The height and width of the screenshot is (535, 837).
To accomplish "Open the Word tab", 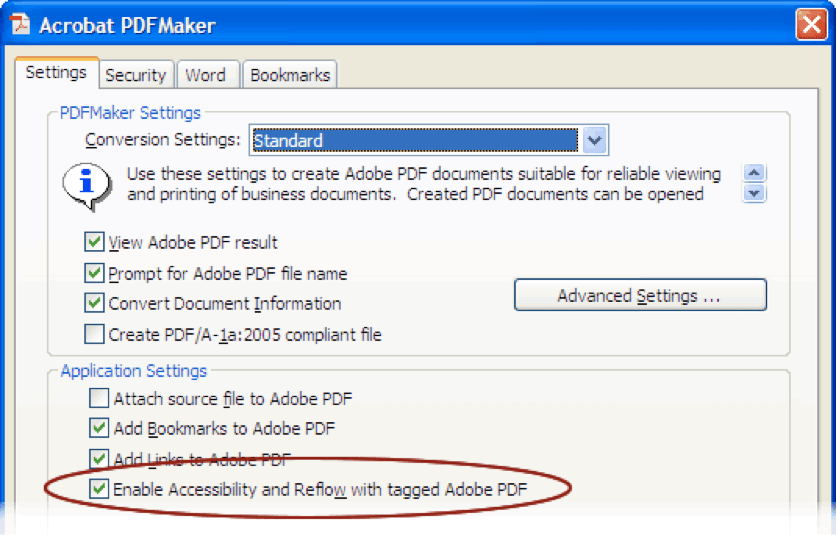I will [x=205, y=75].
